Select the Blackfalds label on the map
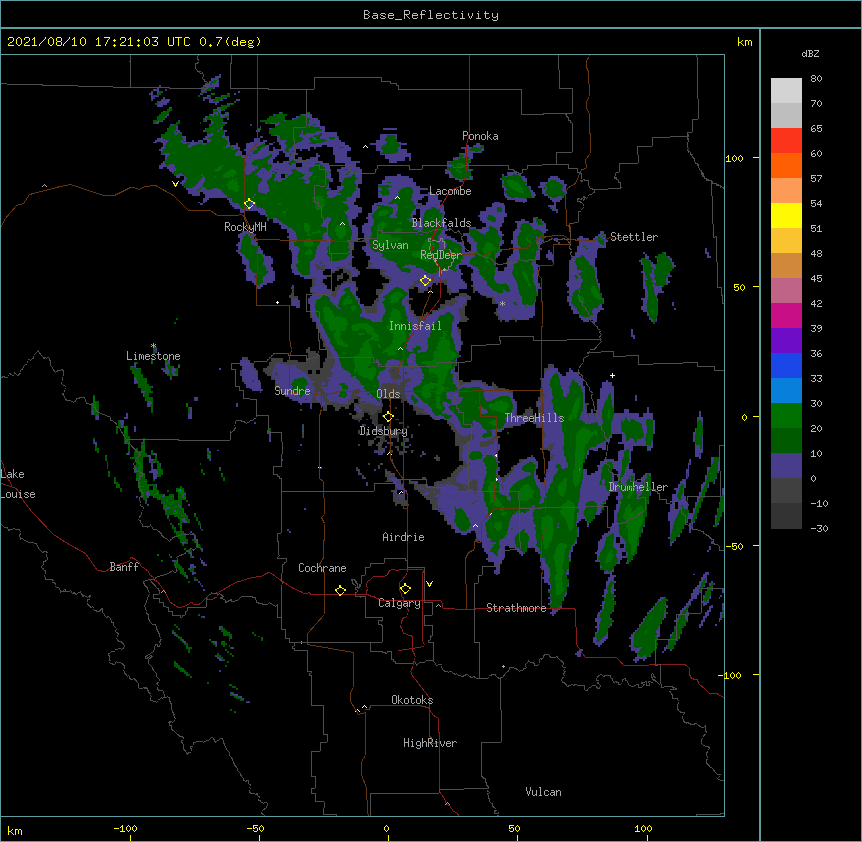This screenshot has height=842, width=862. click(x=441, y=223)
